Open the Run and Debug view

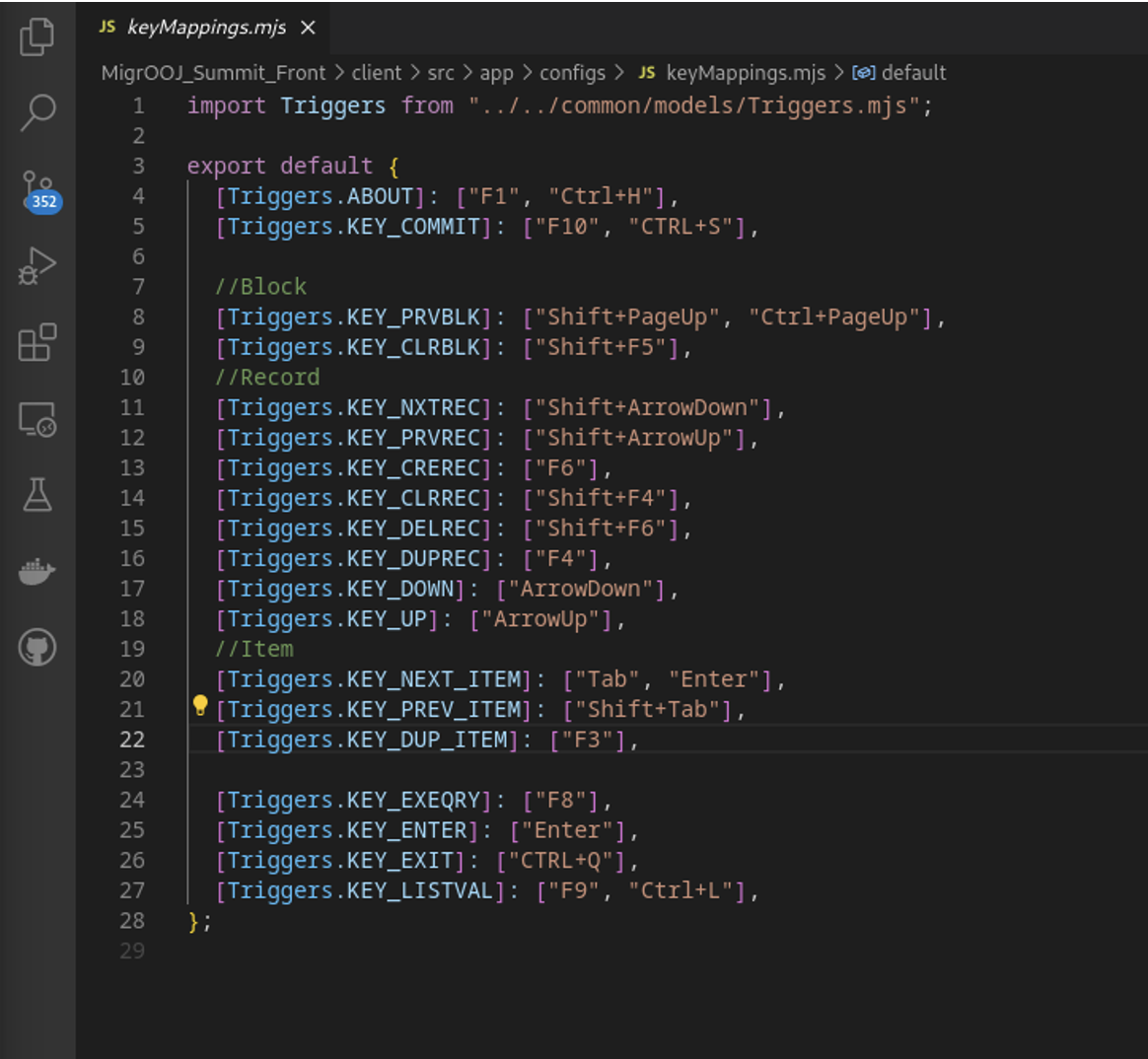(x=36, y=265)
